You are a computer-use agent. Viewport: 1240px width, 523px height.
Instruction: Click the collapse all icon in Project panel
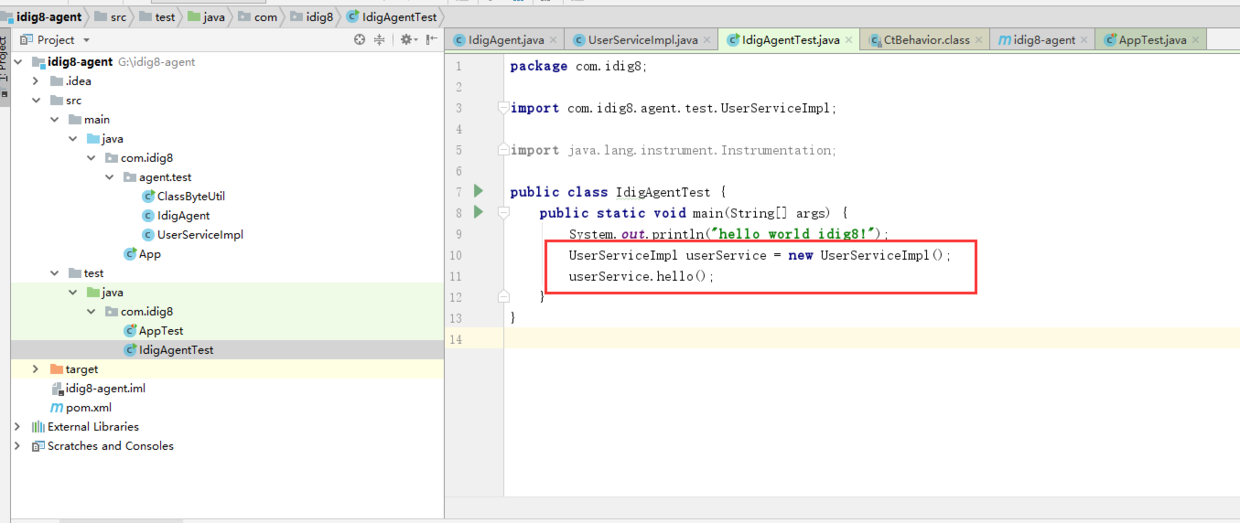click(x=380, y=40)
